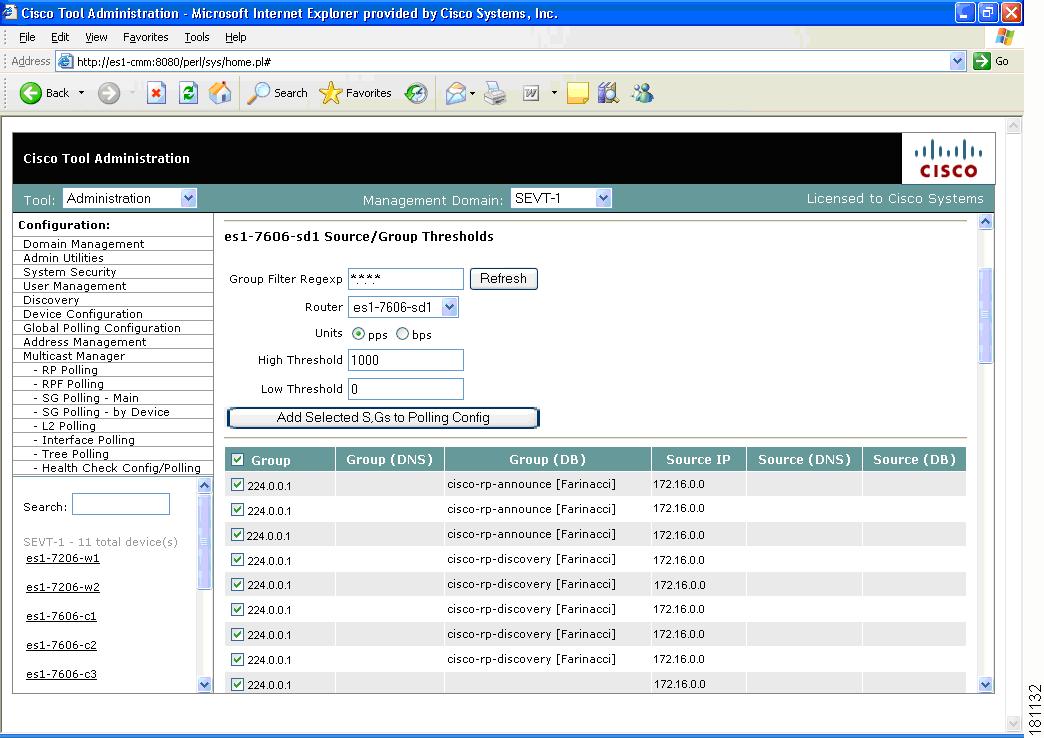Screen dimensions: 1044x738
Task: Uncheck the third cisco-rp-announce row checkbox
Action: pyautogui.click(x=237, y=535)
